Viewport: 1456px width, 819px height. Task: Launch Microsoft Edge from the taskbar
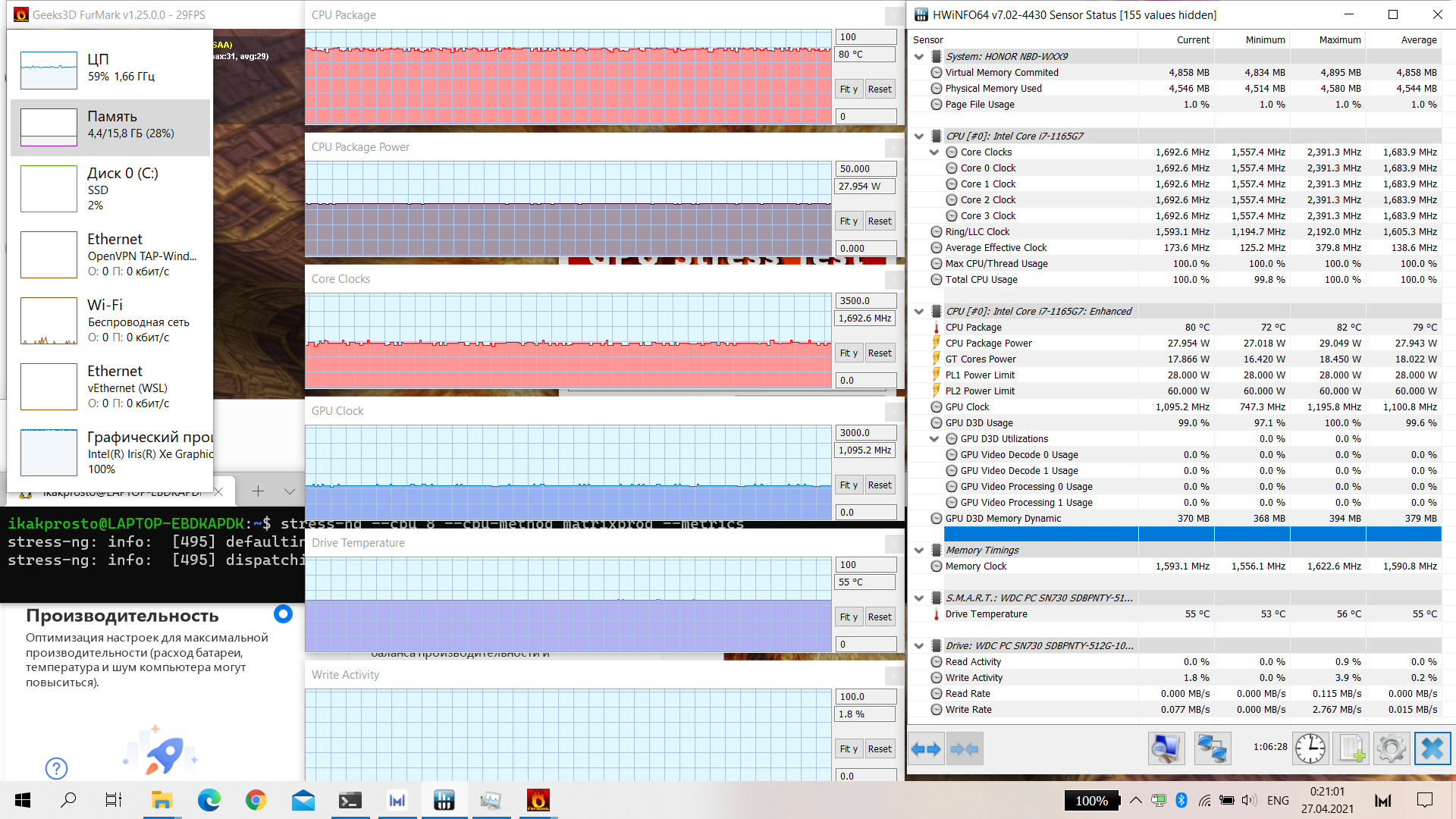[209, 800]
